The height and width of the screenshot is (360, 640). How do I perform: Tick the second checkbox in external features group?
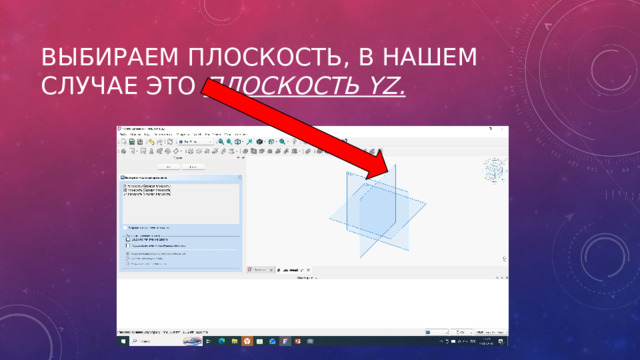point(128,246)
